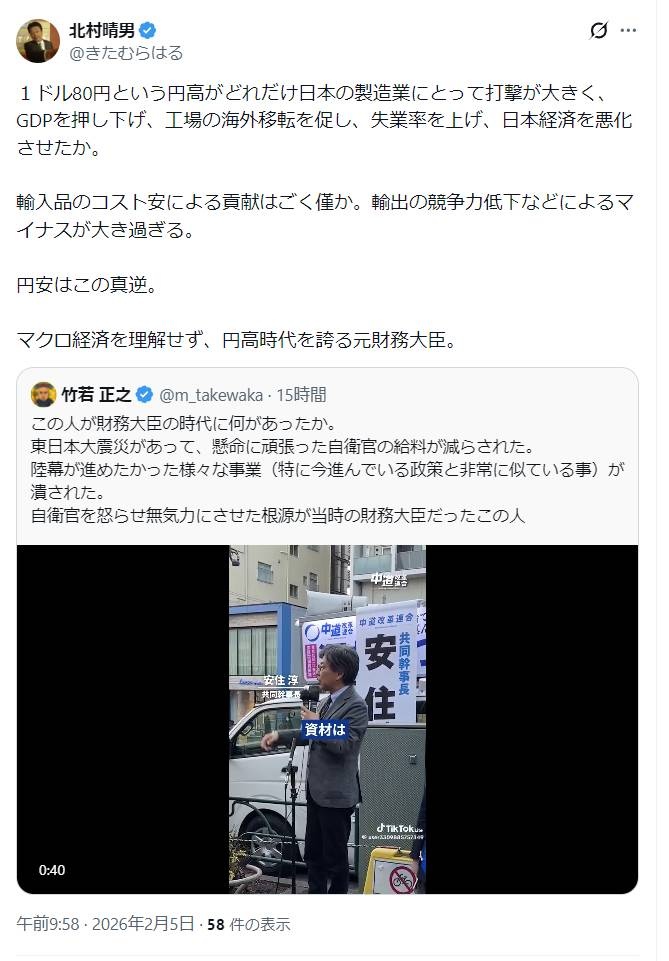Click 北村晴男's blue verified badge
This screenshot has height=961, width=669.
[x=148, y=30]
